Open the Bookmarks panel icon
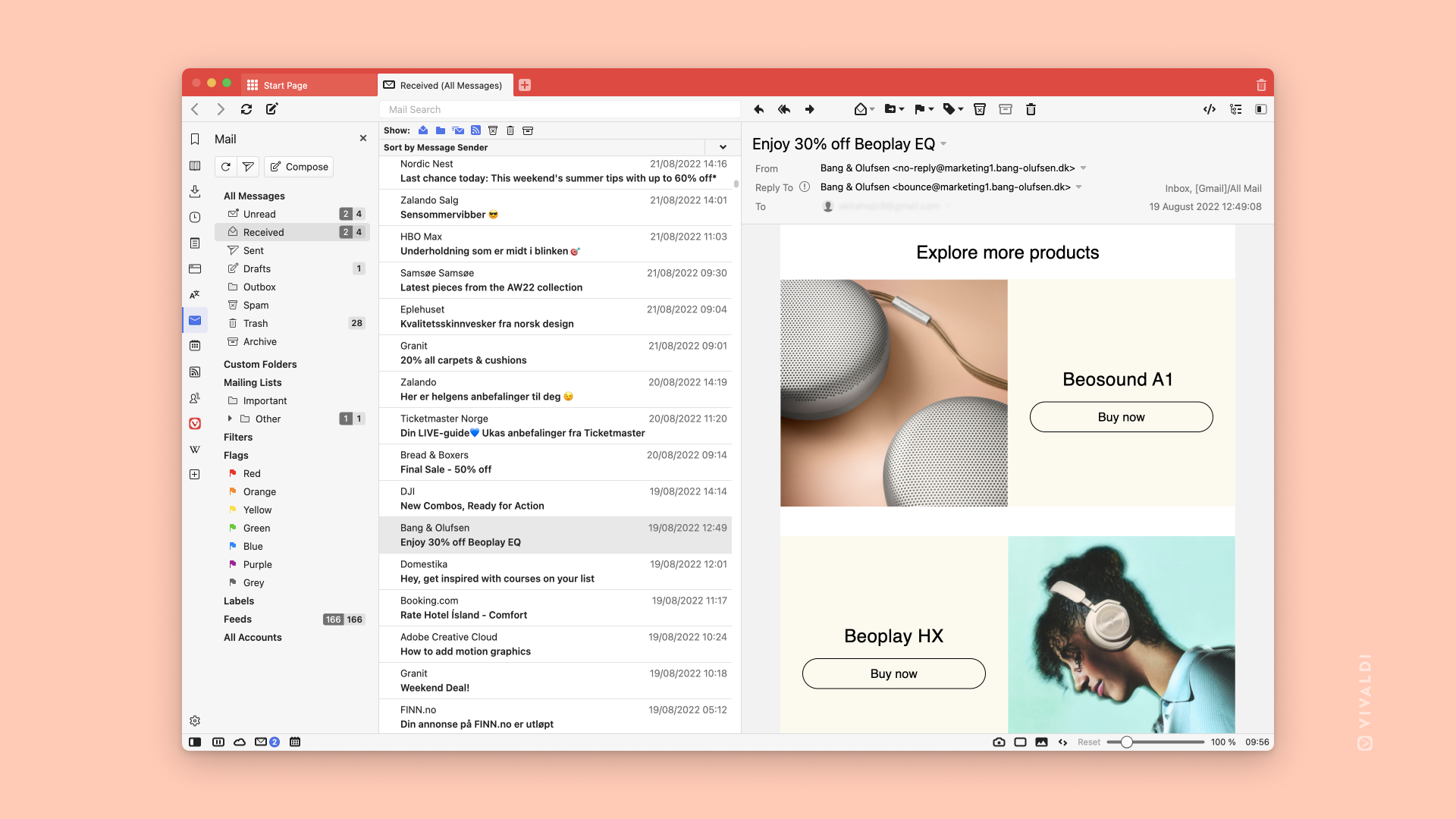Screen dimensions: 1456x819 pyautogui.click(x=195, y=140)
